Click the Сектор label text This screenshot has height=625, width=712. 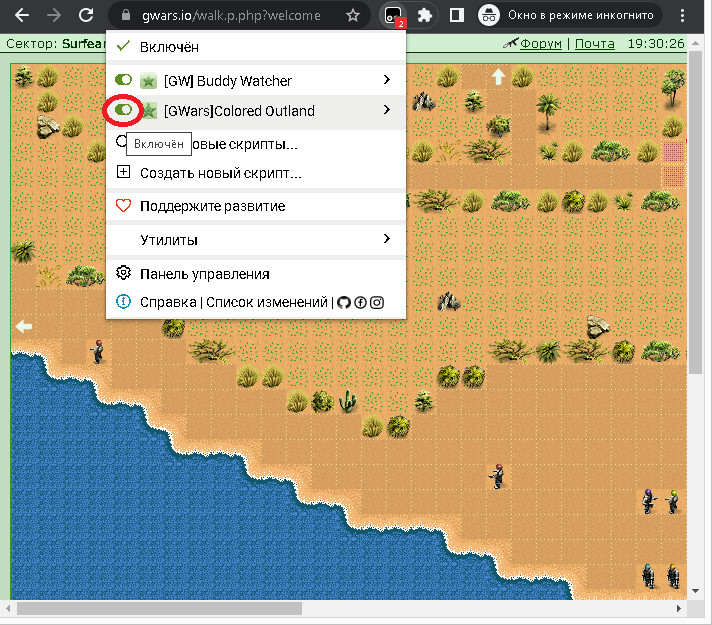[31, 44]
